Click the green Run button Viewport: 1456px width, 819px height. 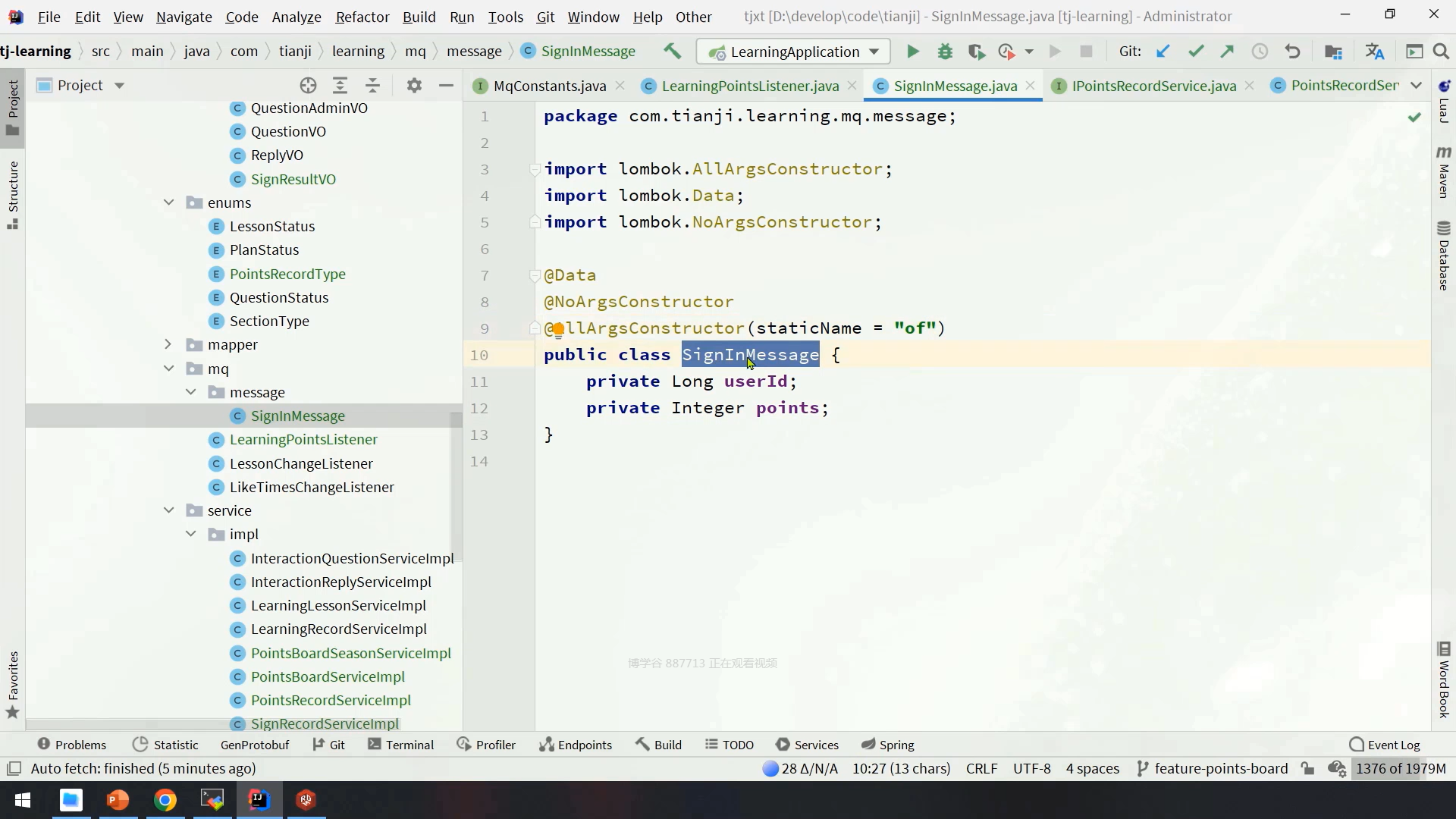913,52
